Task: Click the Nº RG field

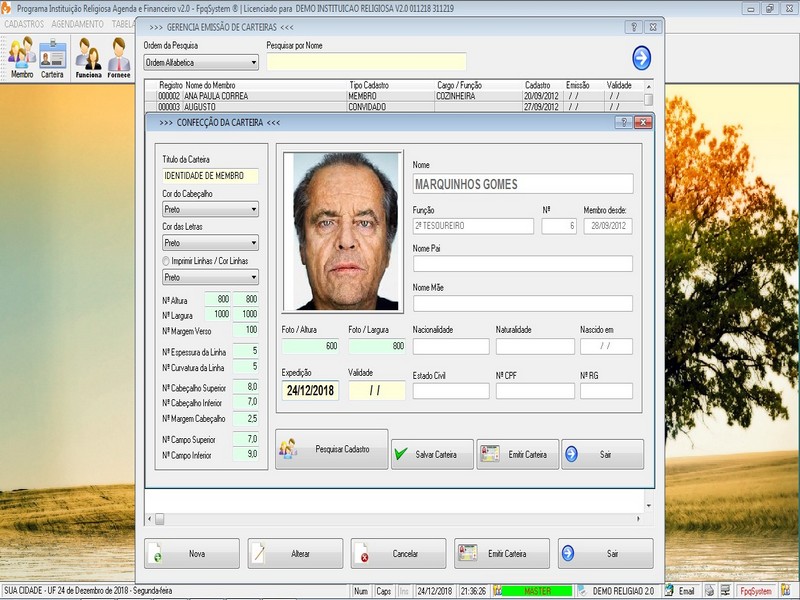Action: point(606,391)
